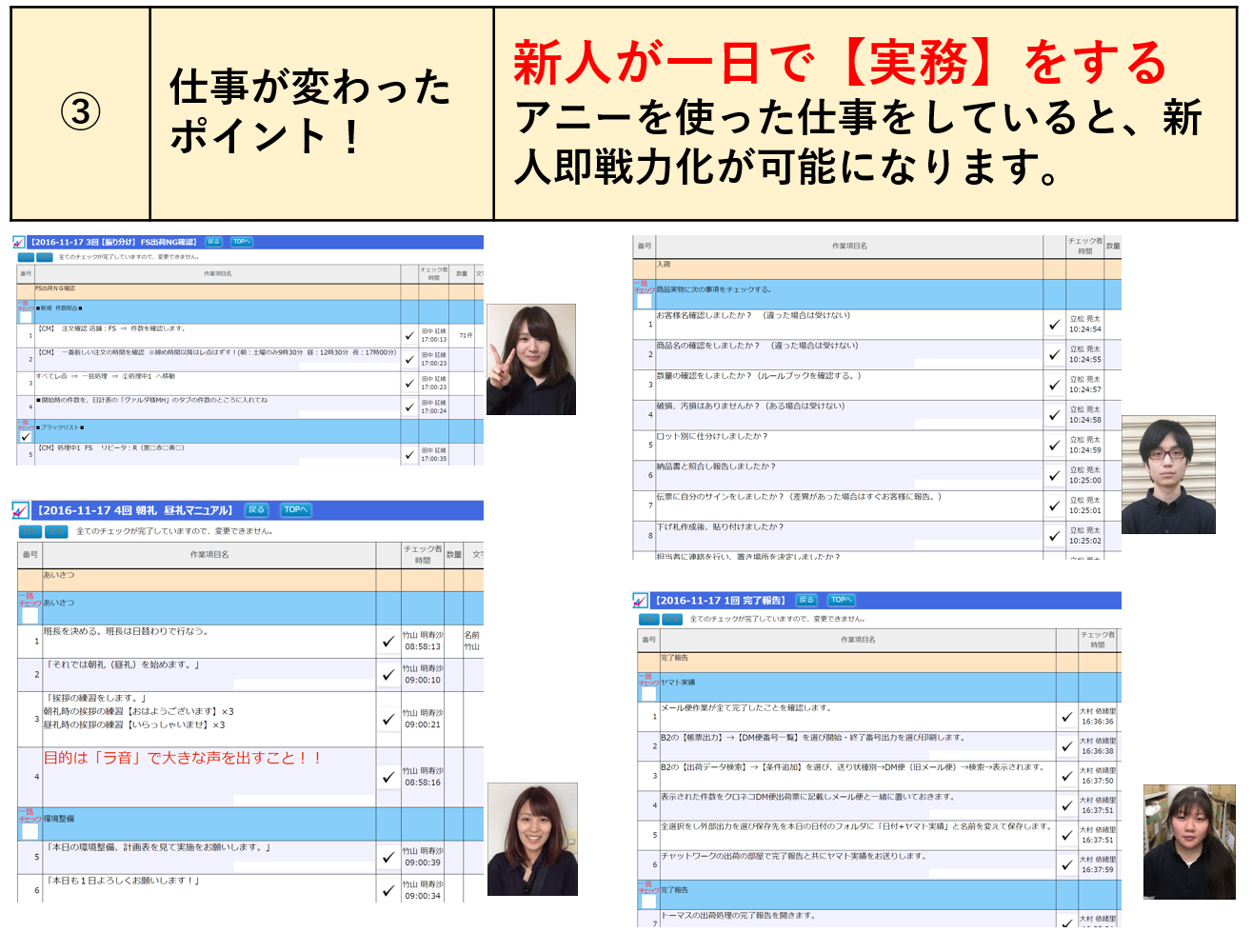1252x952 pixels.
Task: Click timestamp 10:24:54 in 入荷 table
Action: (x=1085, y=329)
